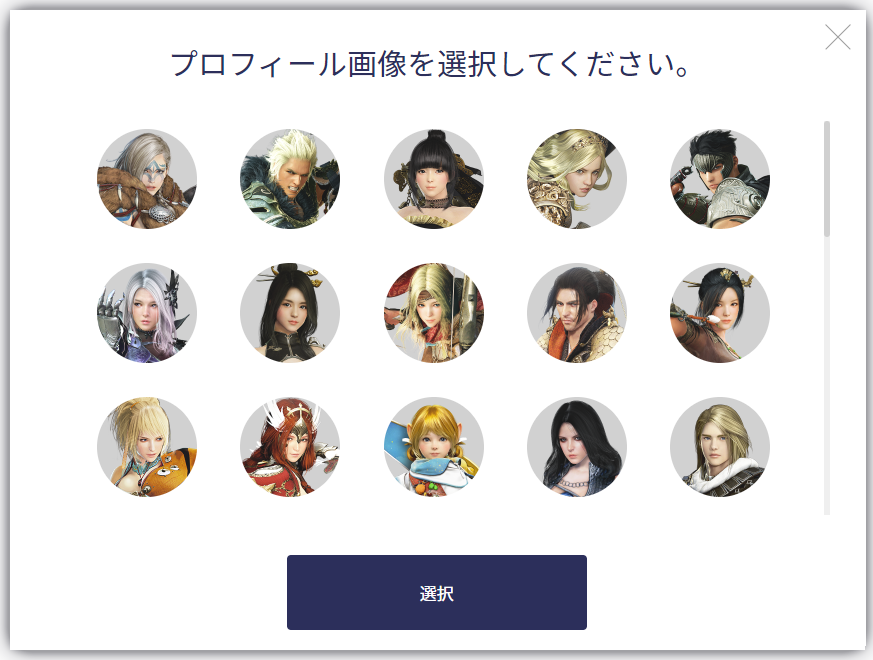Screen dimensions: 873x660
Task: Select the silver-purple haired woman with claw gauntlet
Action: pos(147,312)
